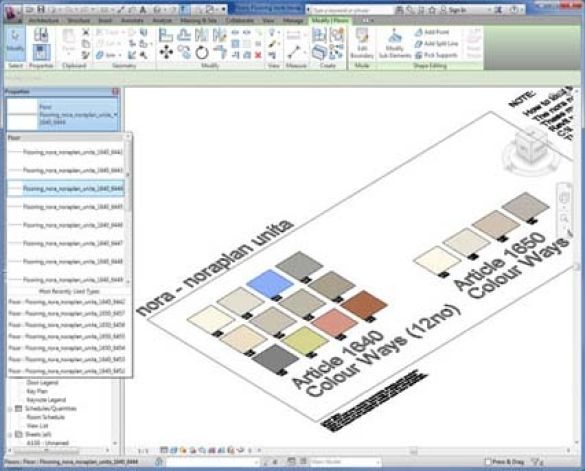Open the Join dropdown arrow
The height and width of the screenshot is (471, 585).
120,56
